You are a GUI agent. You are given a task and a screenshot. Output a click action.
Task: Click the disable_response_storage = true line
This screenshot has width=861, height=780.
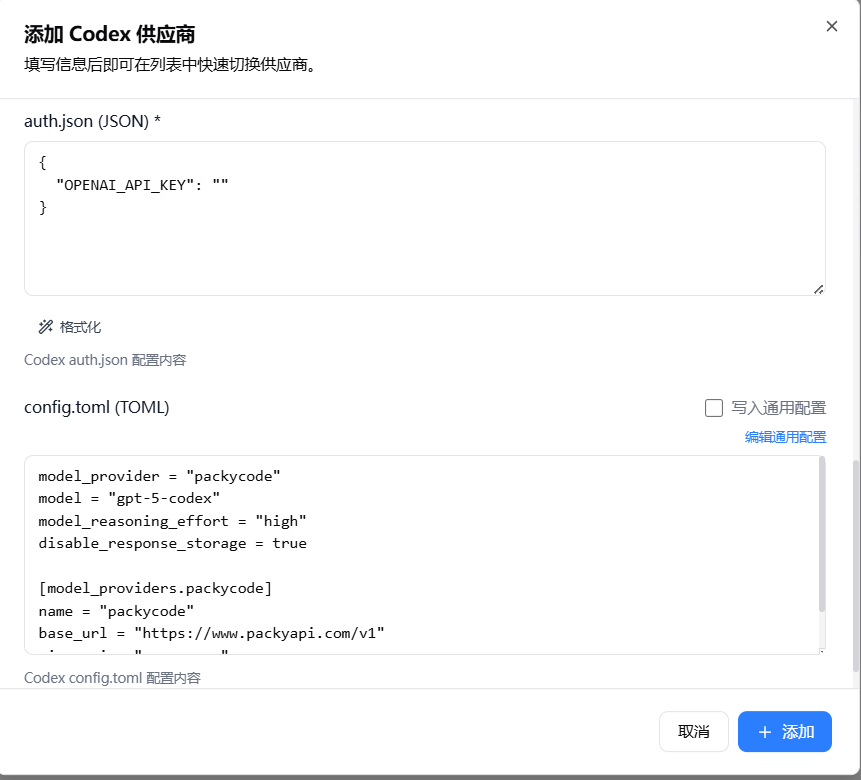(172, 544)
